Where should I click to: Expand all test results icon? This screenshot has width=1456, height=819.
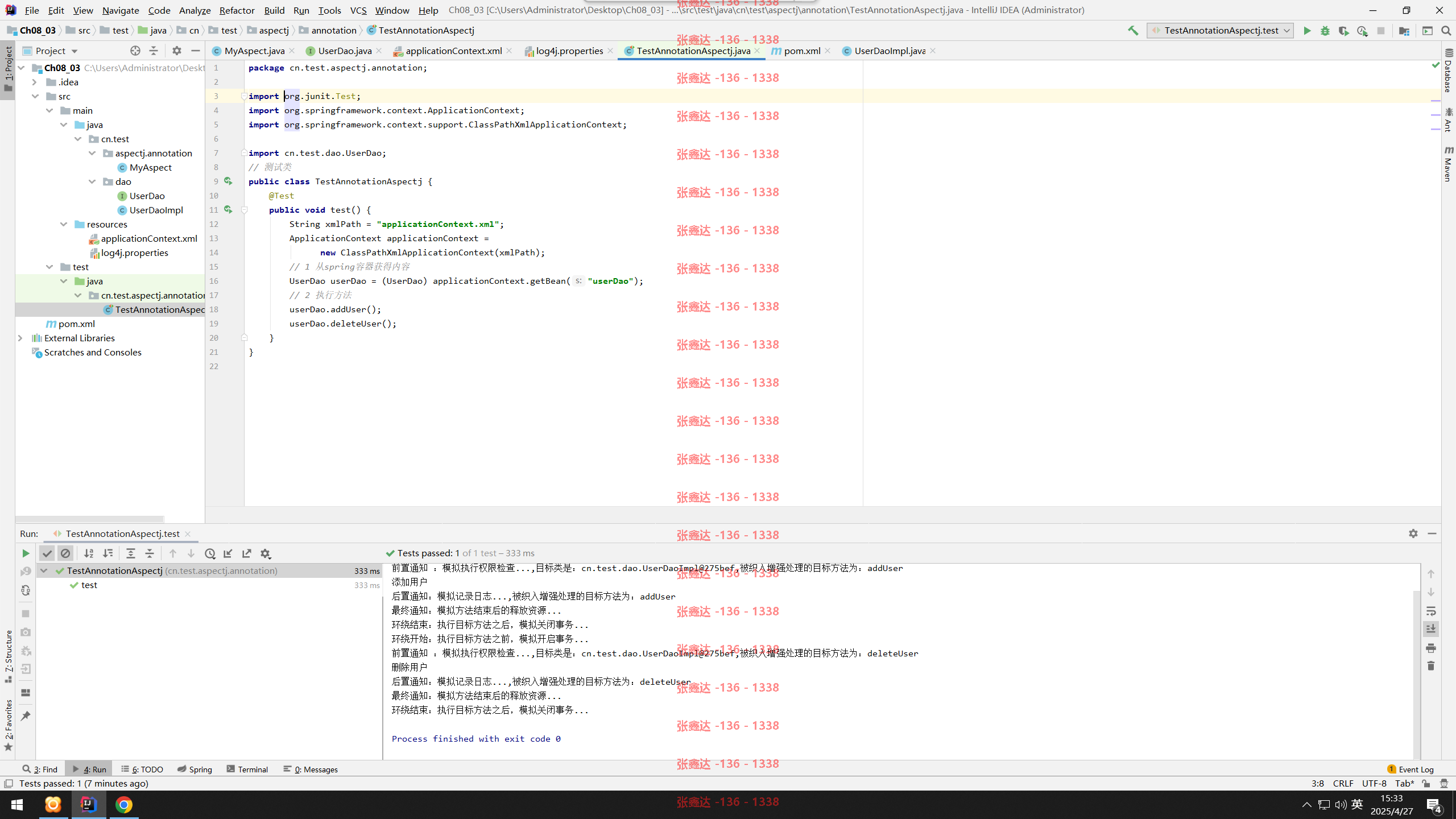131,553
